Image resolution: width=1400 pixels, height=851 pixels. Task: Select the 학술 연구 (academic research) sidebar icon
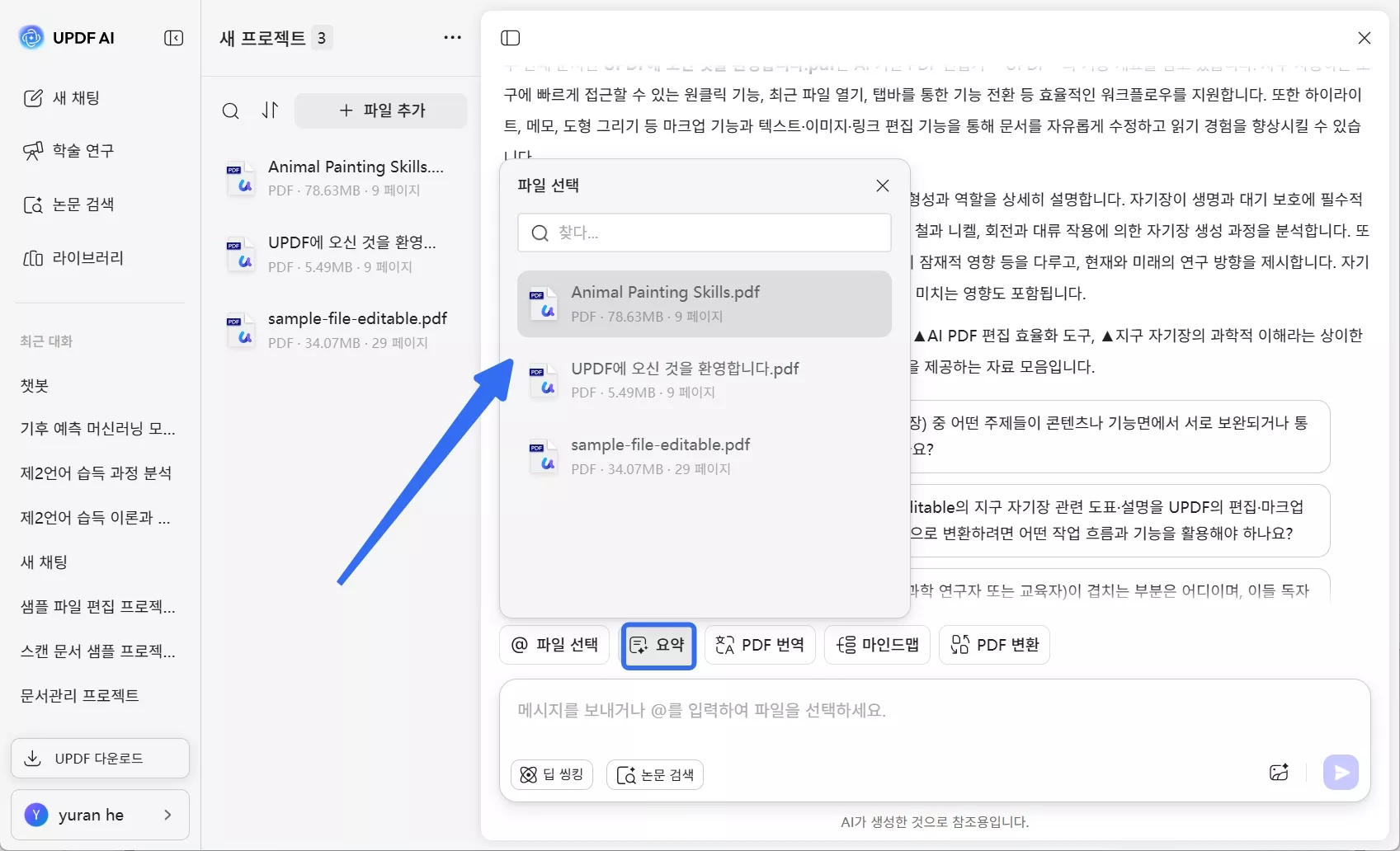coord(82,150)
